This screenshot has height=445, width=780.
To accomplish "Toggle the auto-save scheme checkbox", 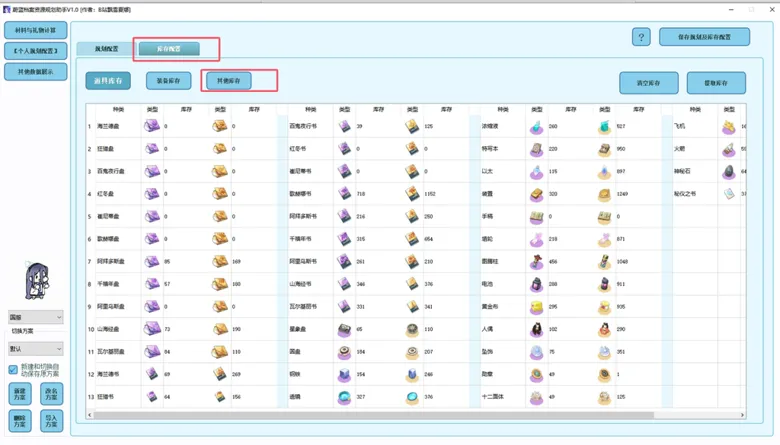I will [13, 369].
